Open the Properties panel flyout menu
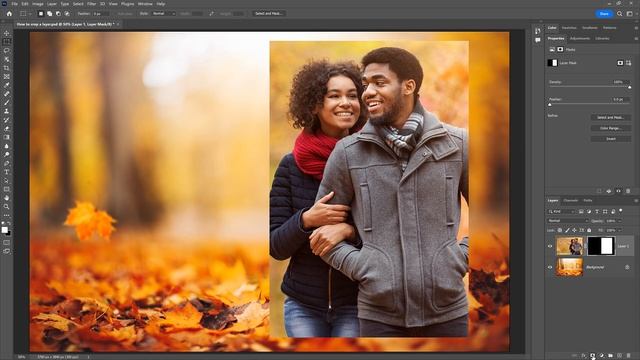Image resolution: width=640 pixels, height=360 pixels. pos(636,39)
